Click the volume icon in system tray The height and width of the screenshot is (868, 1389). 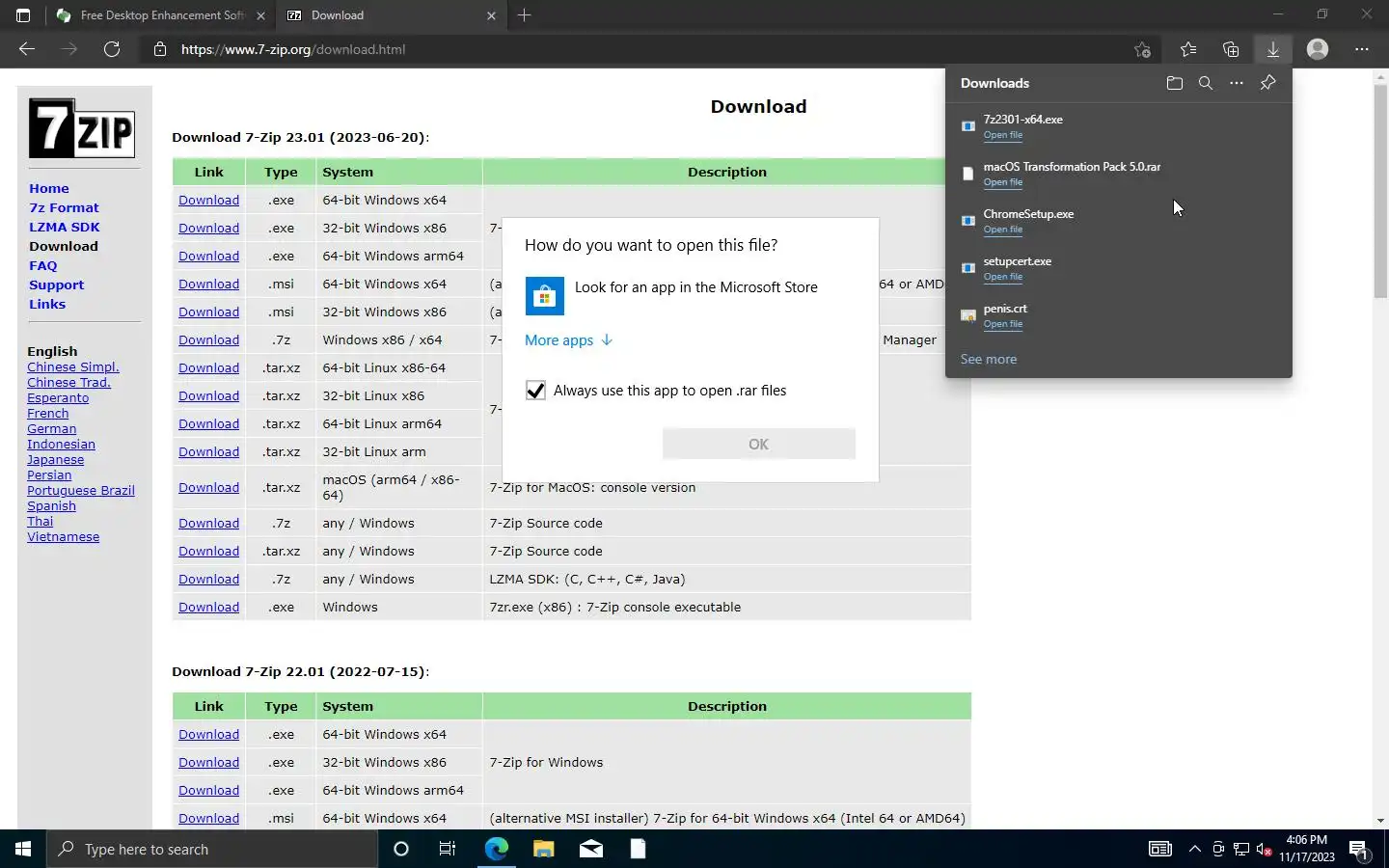[x=1265, y=850]
